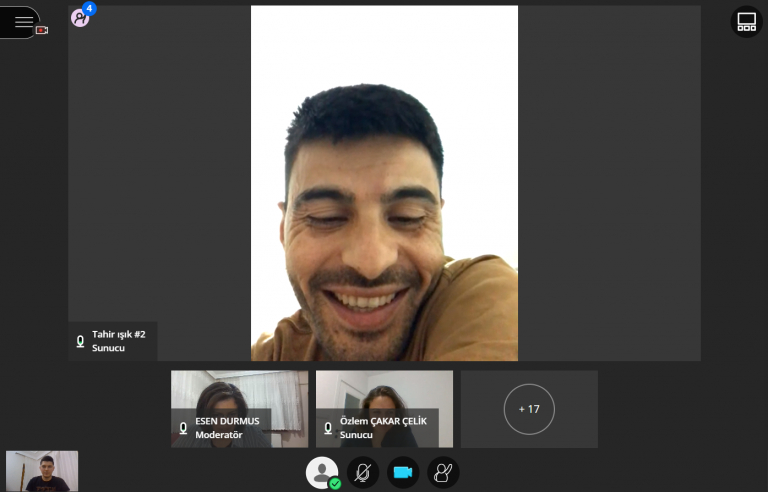Click microphone icon beside Tahir ışık #2
The width and height of the screenshot is (768, 492).
pos(80,341)
